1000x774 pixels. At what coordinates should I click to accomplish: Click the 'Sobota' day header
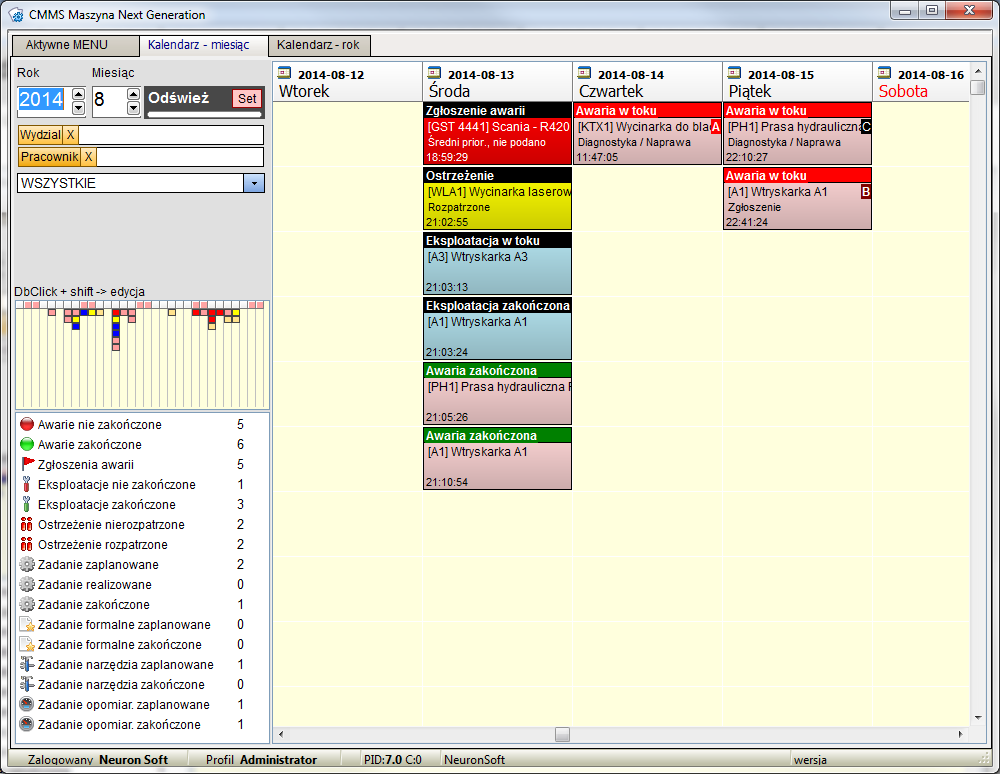[903, 91]
